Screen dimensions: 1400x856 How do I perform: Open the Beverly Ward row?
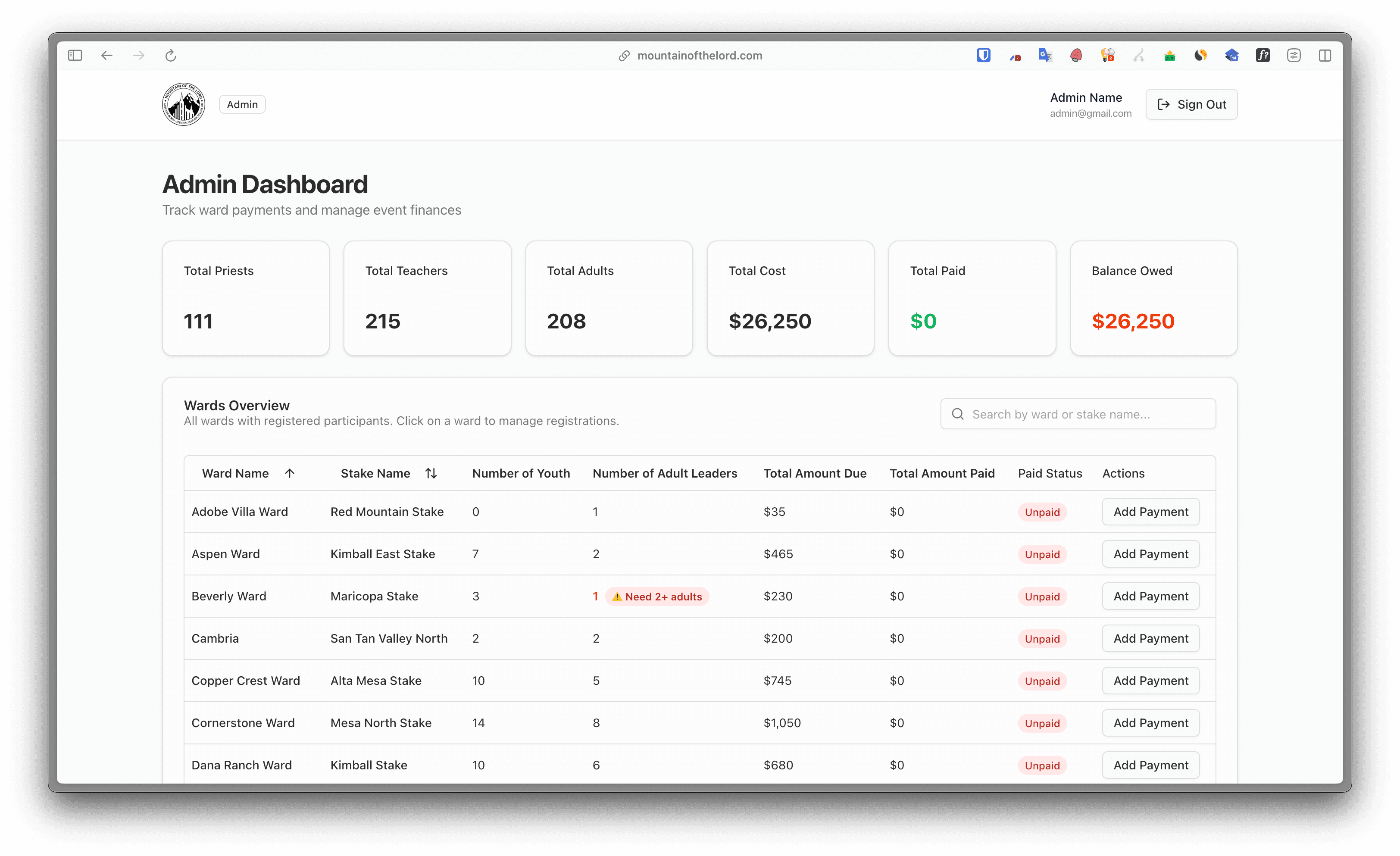click(x=228, y=597)
